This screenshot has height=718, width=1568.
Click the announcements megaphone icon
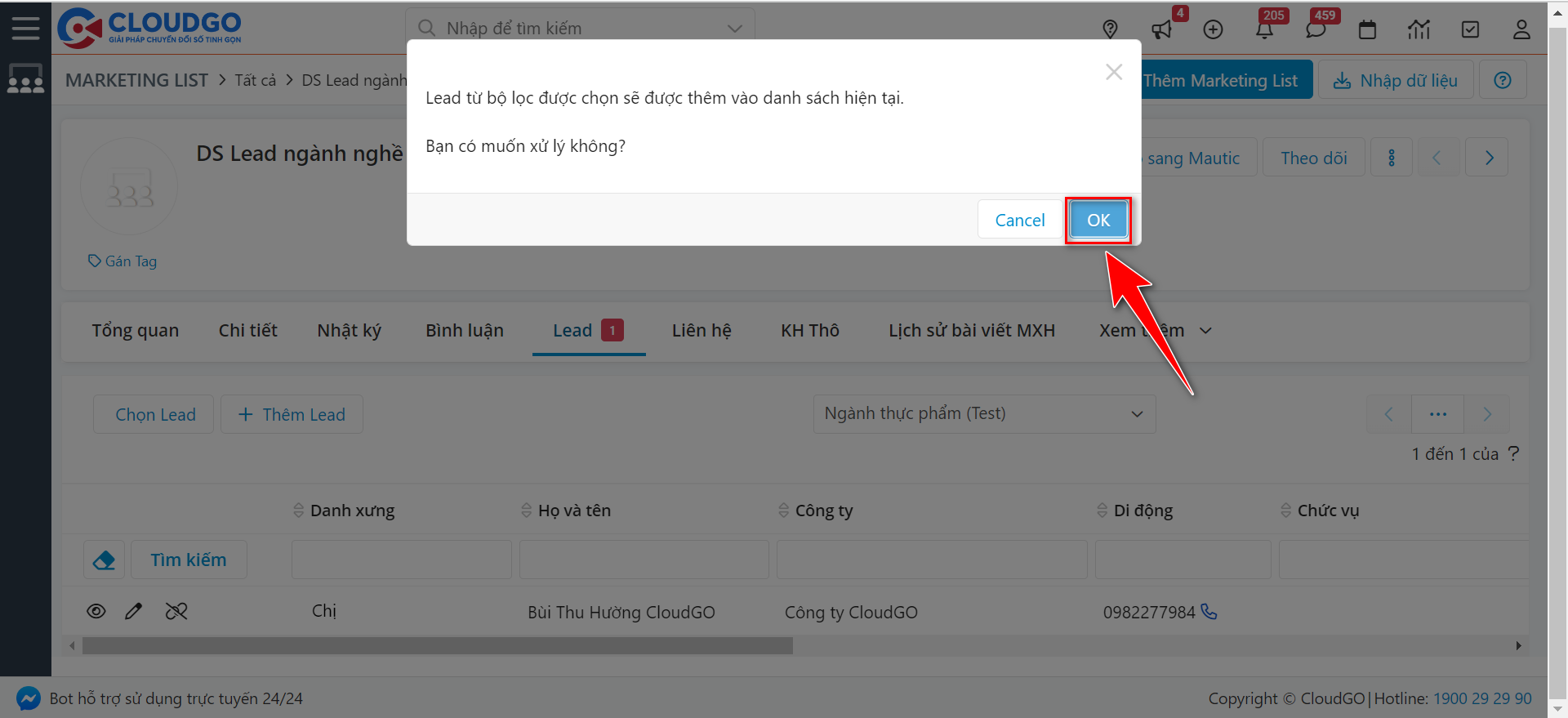1160,30
